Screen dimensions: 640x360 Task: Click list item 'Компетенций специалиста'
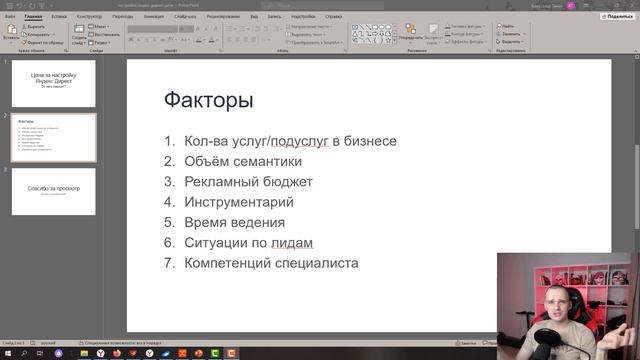click(x=271, y=263)
